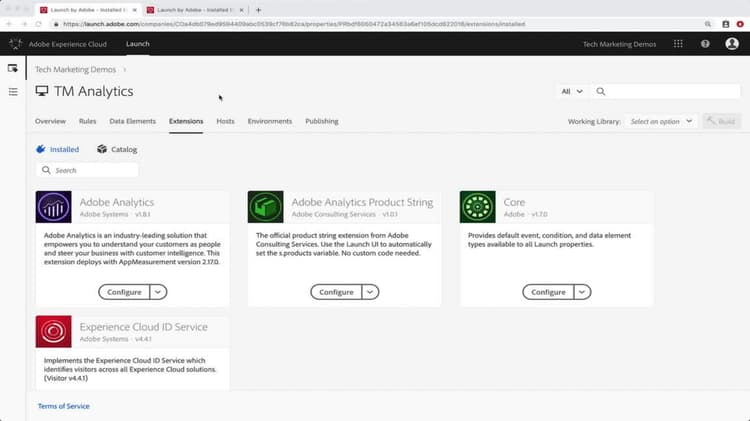This screenshot has width=750, height=421.
Task: Go back in the browser
Action: (9, 24)
